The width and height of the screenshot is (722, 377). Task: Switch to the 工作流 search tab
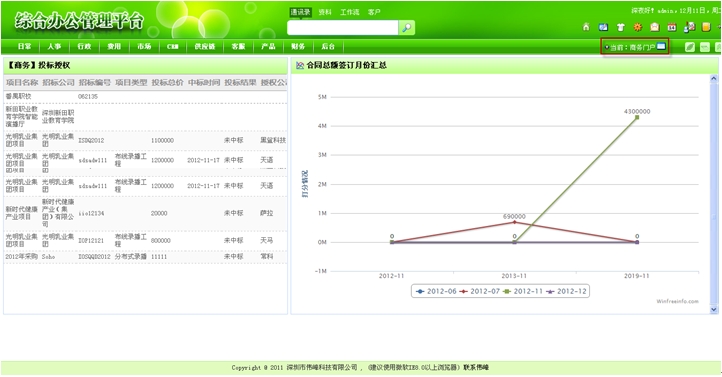point(349,12)
